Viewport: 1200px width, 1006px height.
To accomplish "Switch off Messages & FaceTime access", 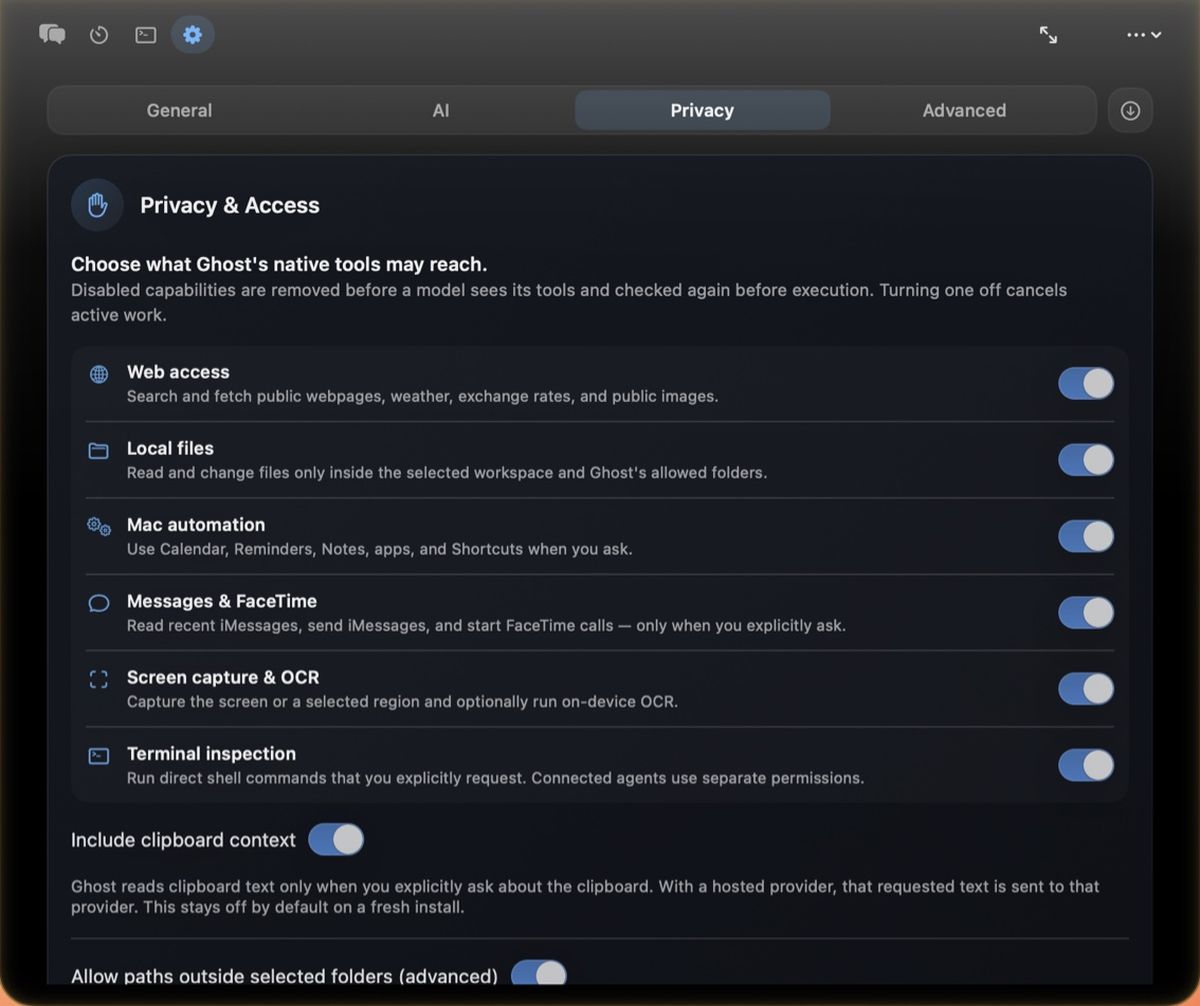I will [1086, 612].
